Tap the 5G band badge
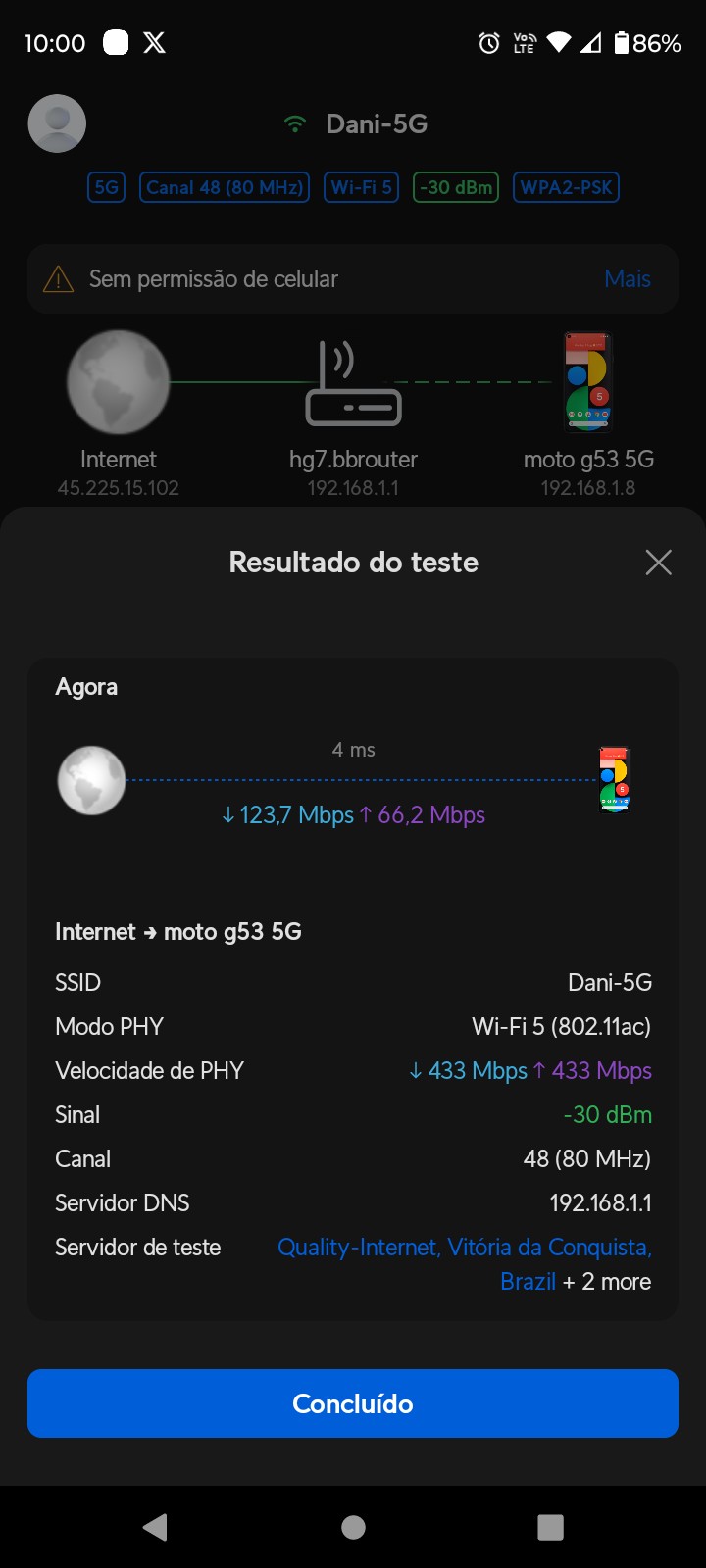 point(106,187)
